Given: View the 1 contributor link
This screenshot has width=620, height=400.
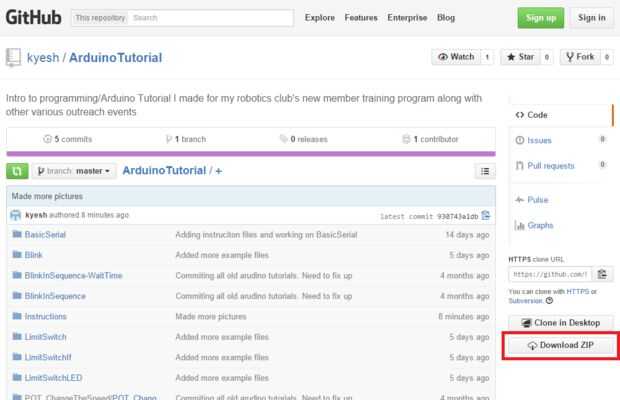Looking at the screenshot, I should pos(430,139).
